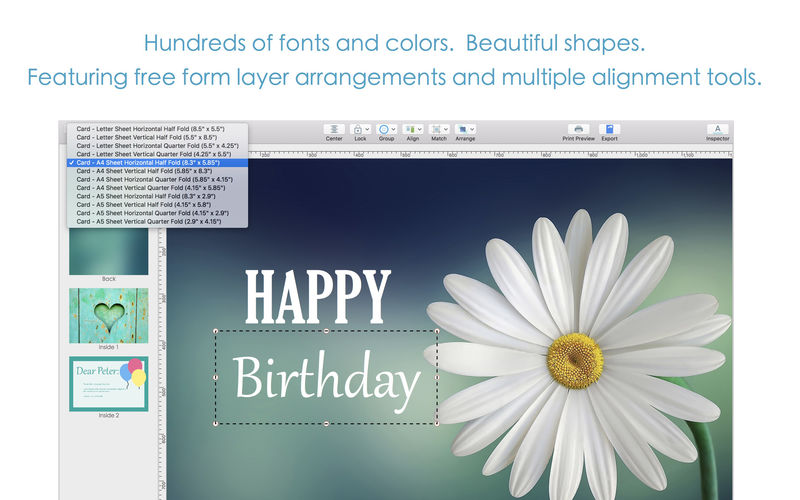Choose Letter Sheet Vertical Half Fold (5.5" x 8.5")
The width and height of the screenshot is (800, 500).
(x=158, y=137)
